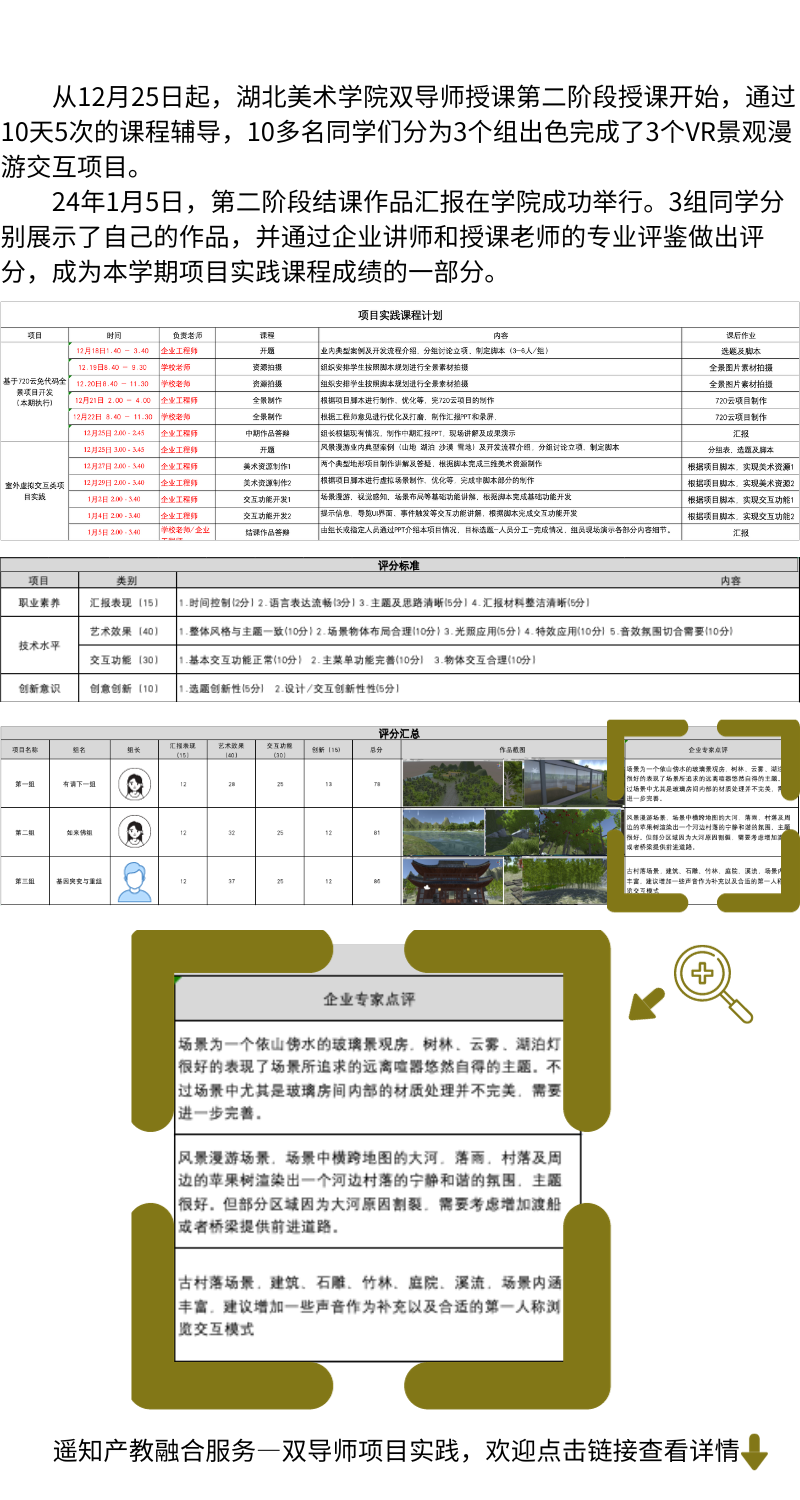Image resolution: width=800 pixels, height=1500 pixels.
Task: Open the third group's bamboo forest screenshot
Action: [x=562, y=880]
